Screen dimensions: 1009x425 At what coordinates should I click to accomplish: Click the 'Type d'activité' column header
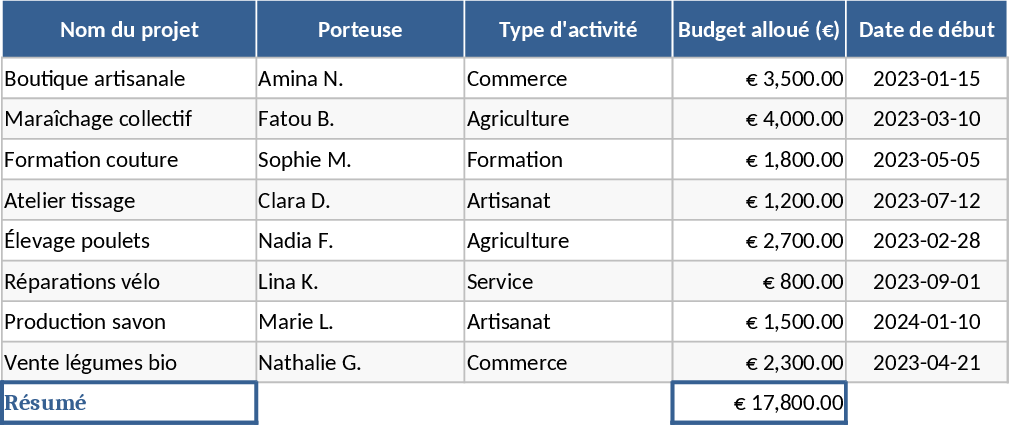point(567,29)
